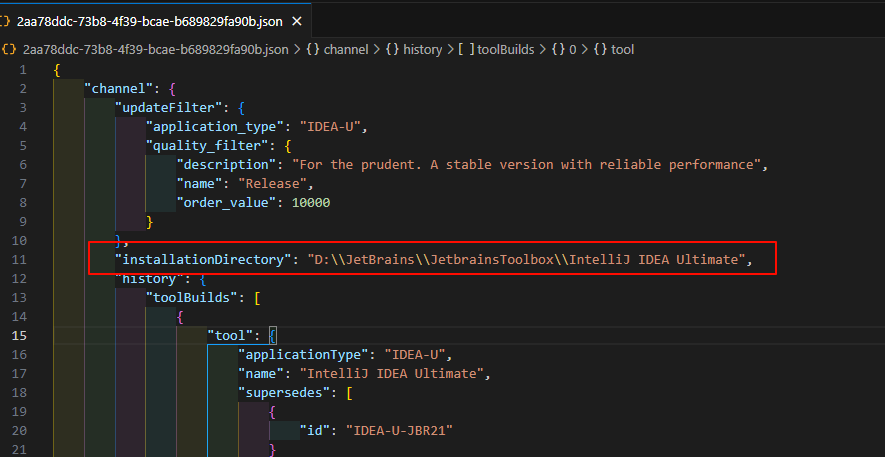Click the opening brace after "tool"
885x457 pixels.
tap(273, 336)
